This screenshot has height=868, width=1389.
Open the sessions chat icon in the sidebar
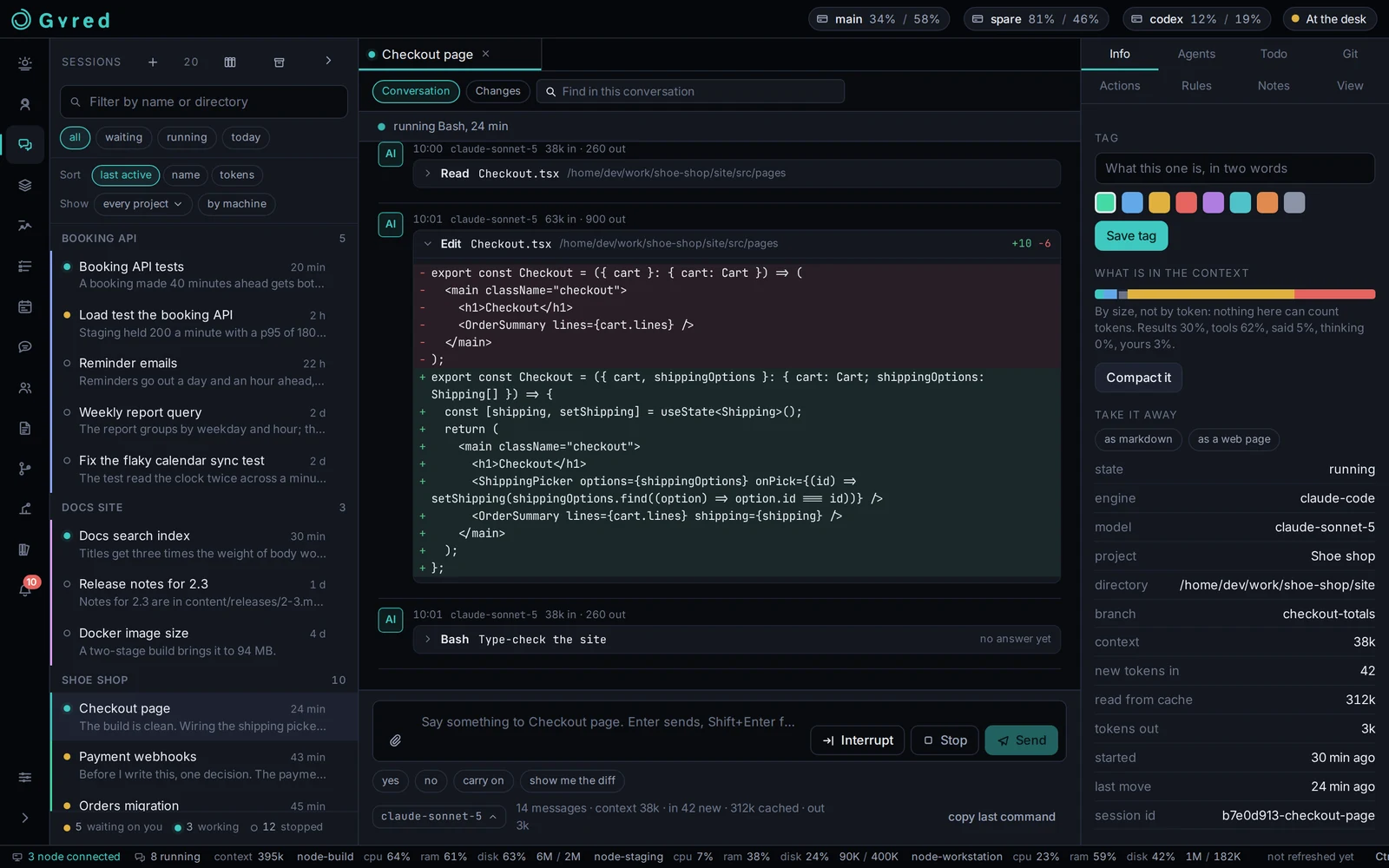pyautogui.click(x=25, y=145)
